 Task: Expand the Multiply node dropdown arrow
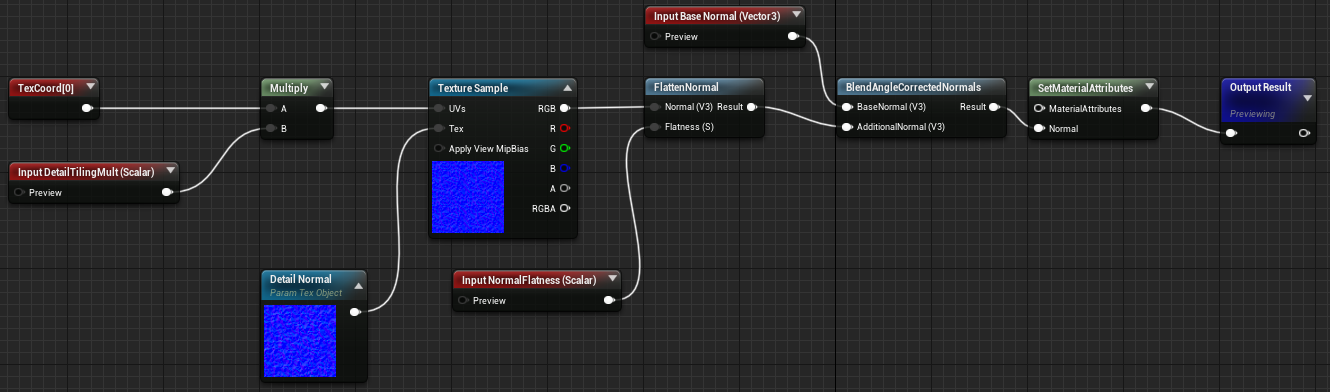[x=324, y=87]
